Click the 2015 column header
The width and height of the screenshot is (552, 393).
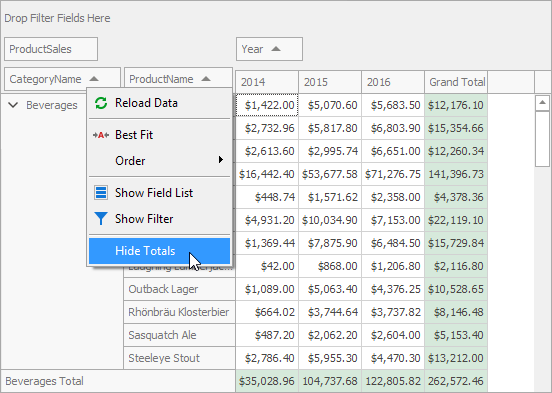click(x=330, y=82)
